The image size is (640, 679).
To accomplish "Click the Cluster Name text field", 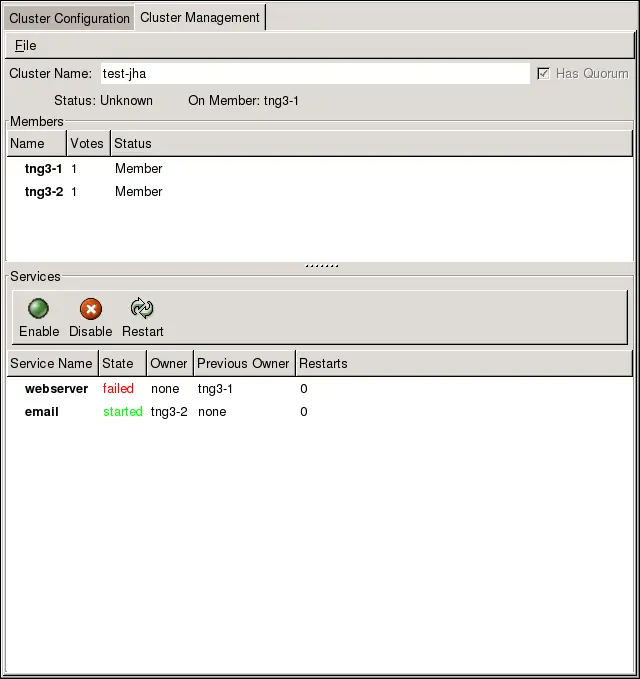I will tap(314, 73).
